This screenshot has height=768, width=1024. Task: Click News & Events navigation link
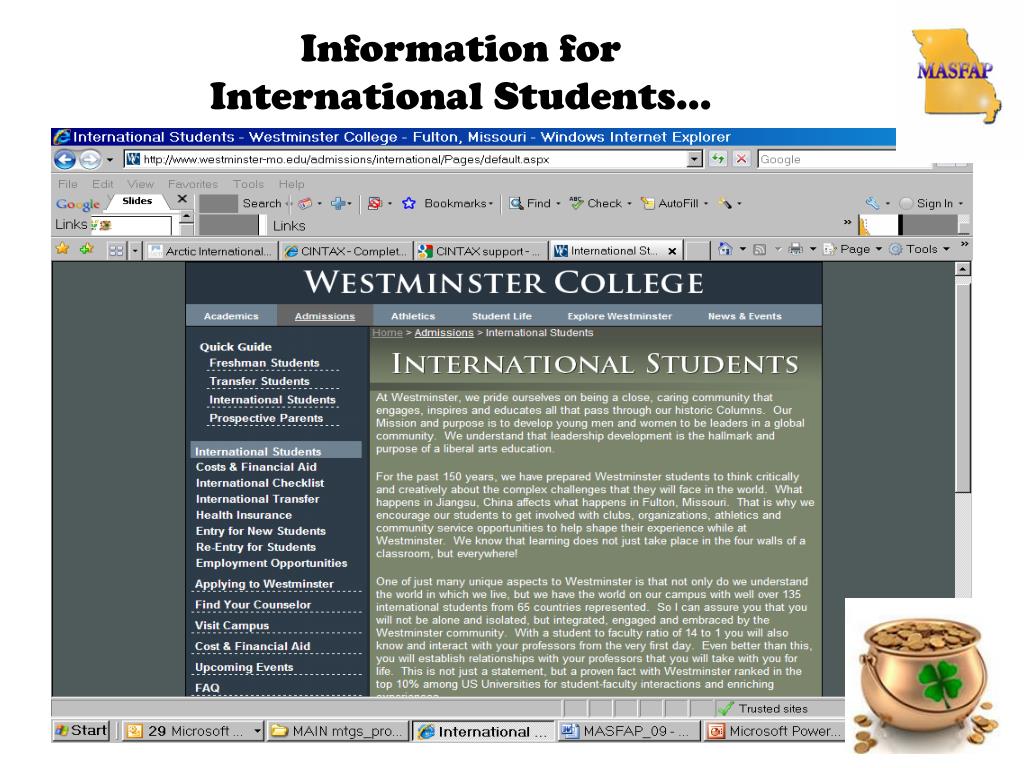tap(744, 316)
